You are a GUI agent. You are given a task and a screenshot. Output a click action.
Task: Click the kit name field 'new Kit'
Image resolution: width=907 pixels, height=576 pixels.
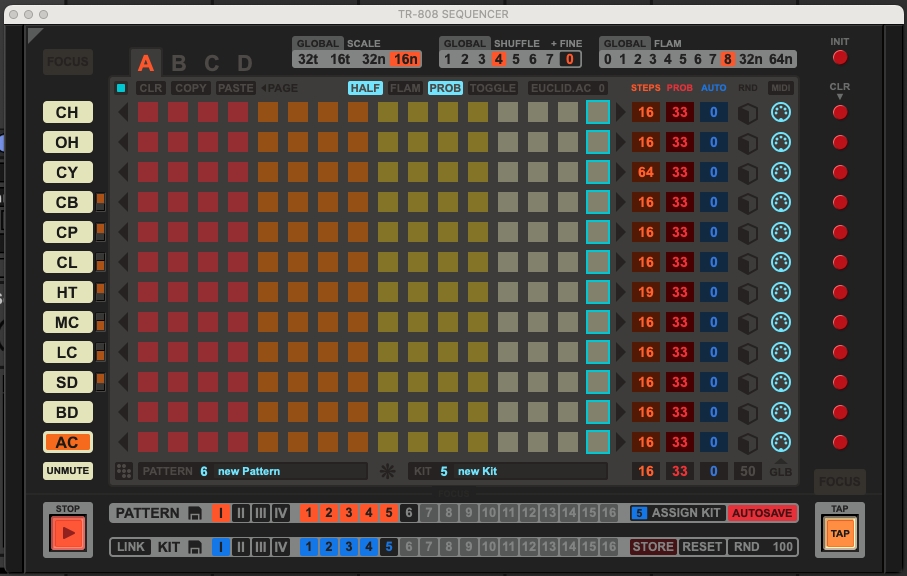pos(530,471)
